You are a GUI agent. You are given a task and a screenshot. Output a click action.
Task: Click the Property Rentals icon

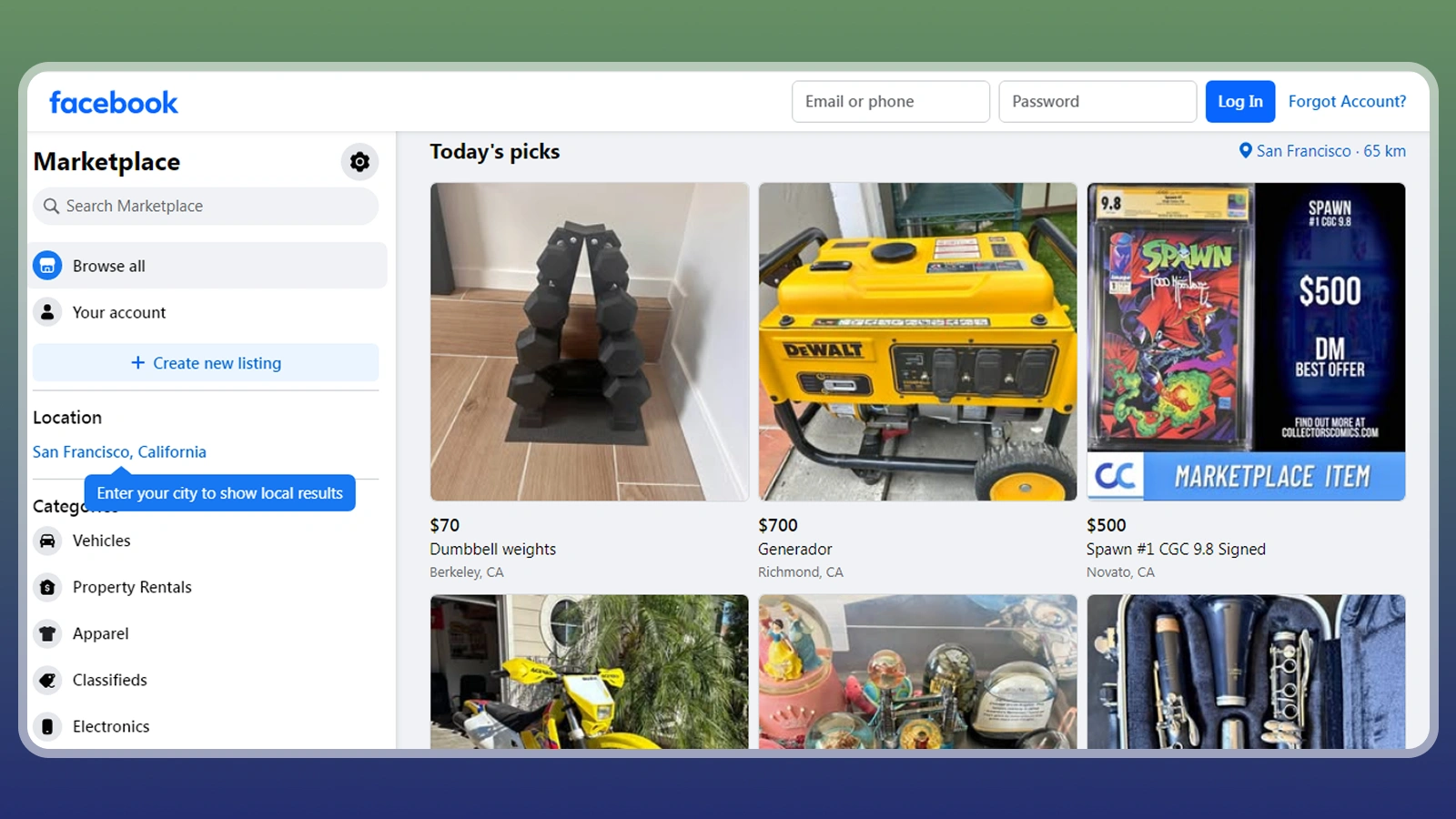pos(47,587)
